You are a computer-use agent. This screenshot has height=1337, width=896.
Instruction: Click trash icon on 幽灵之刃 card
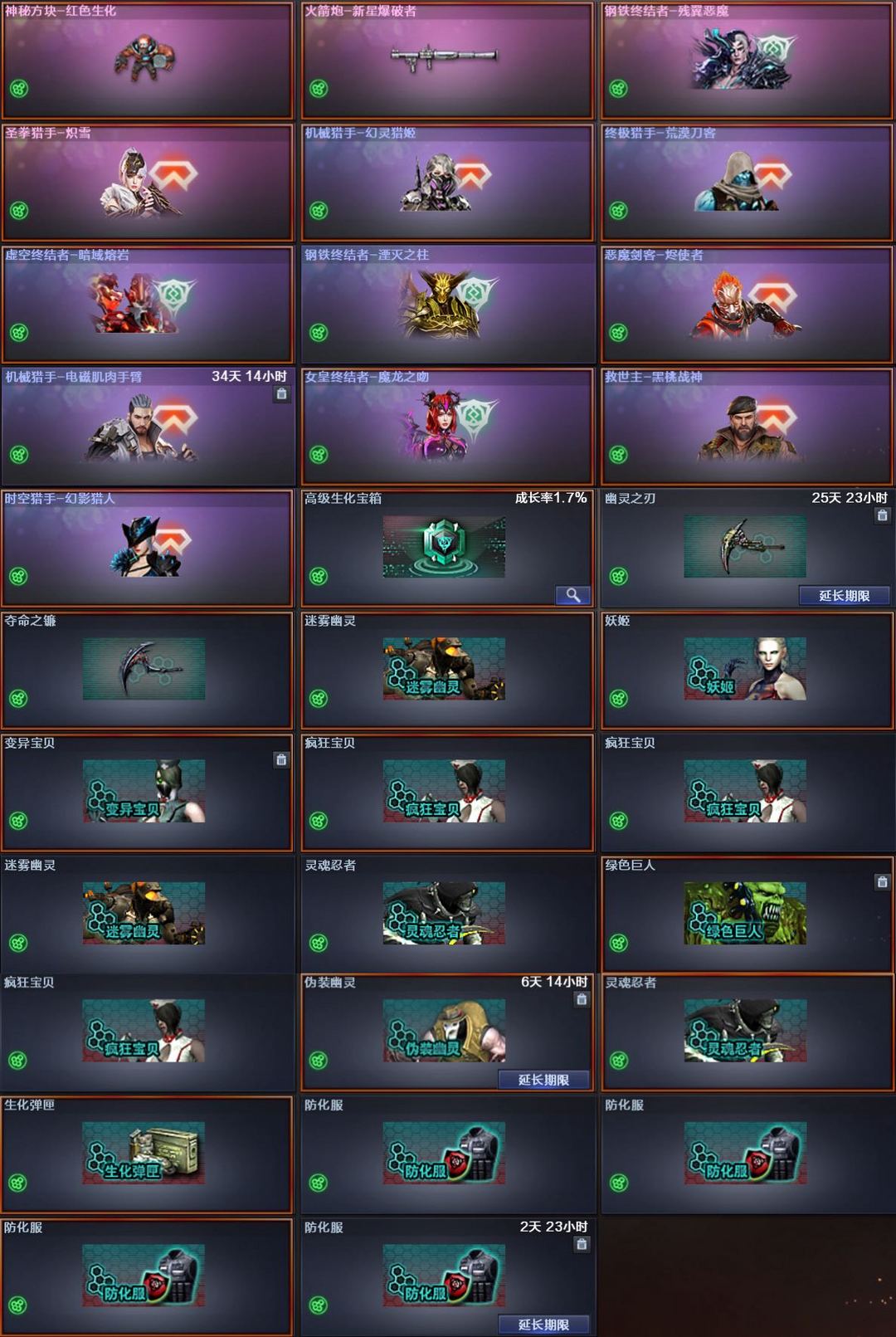[x=883, y=515]
